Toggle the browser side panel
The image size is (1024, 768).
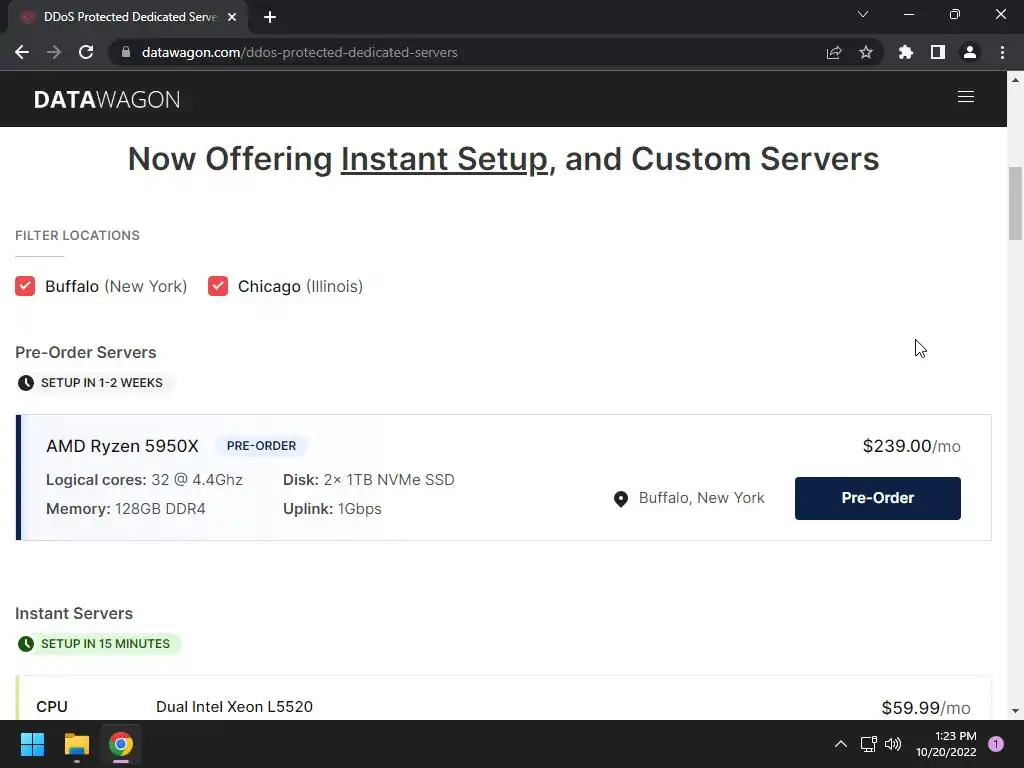point(938,52)
